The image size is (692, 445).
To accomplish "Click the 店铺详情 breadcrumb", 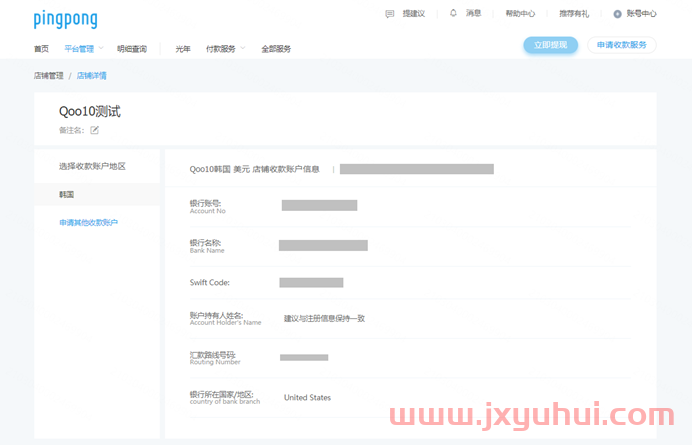I will [x=91, y=75].
